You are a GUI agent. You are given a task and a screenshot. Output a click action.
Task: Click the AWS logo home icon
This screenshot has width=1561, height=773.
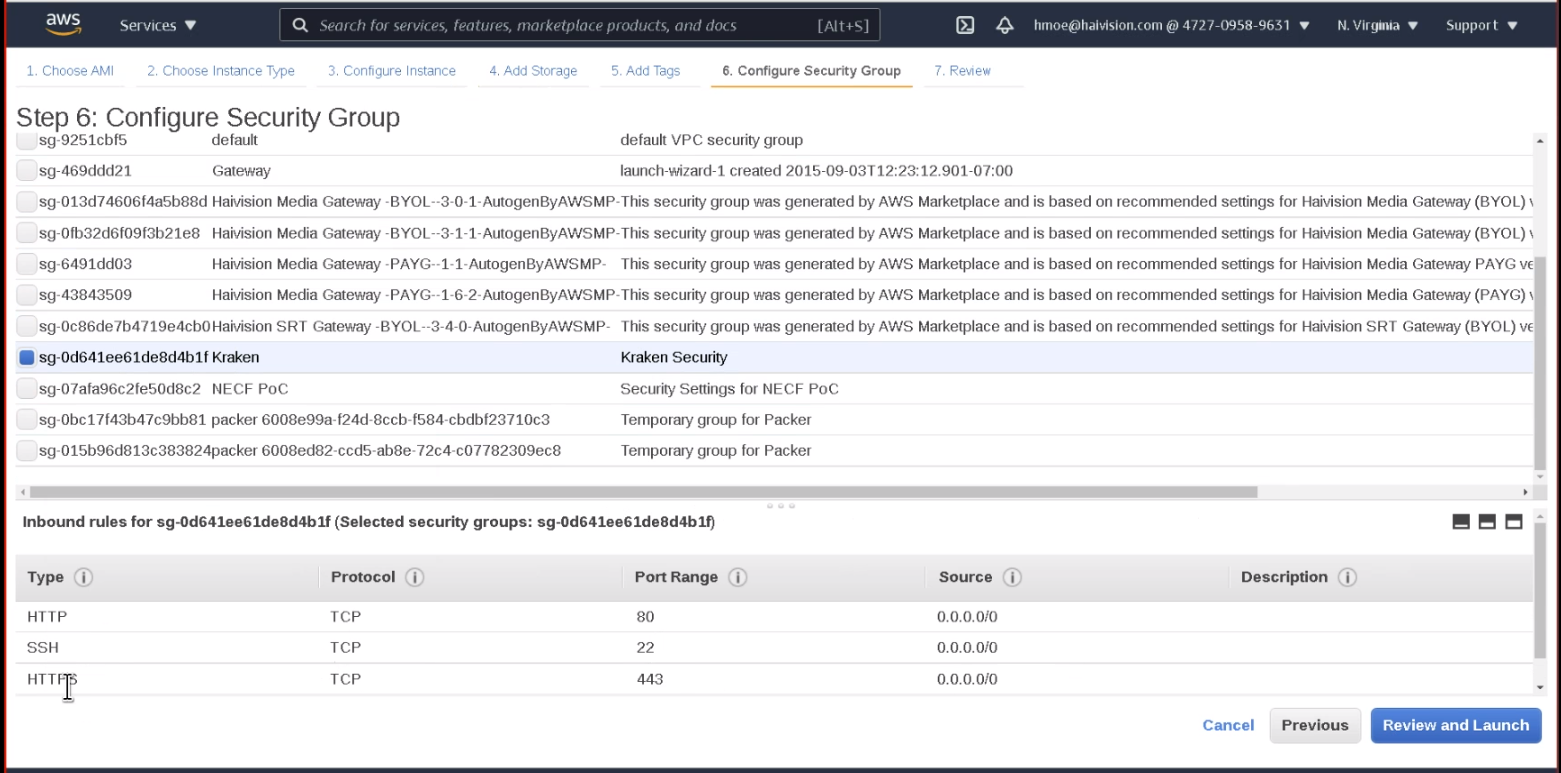coord(63,24)
